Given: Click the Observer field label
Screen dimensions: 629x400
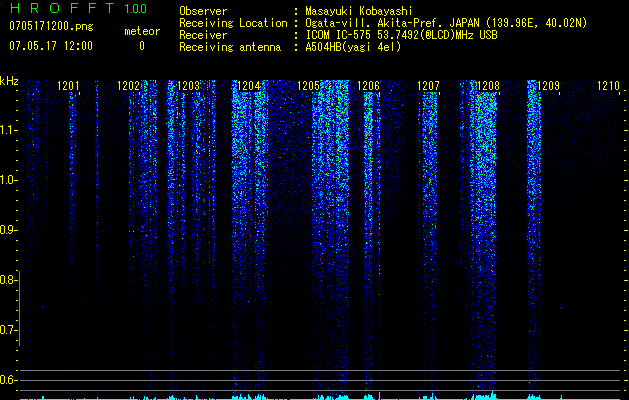Looking at the screenshot, I should [203, 11].
